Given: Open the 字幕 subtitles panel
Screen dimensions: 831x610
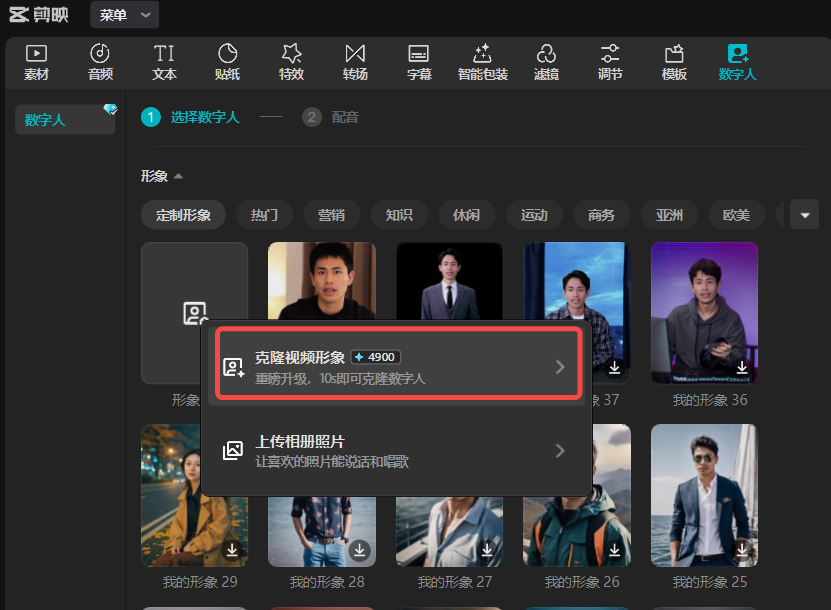Looking at the screenshot, I should point(419,63).
